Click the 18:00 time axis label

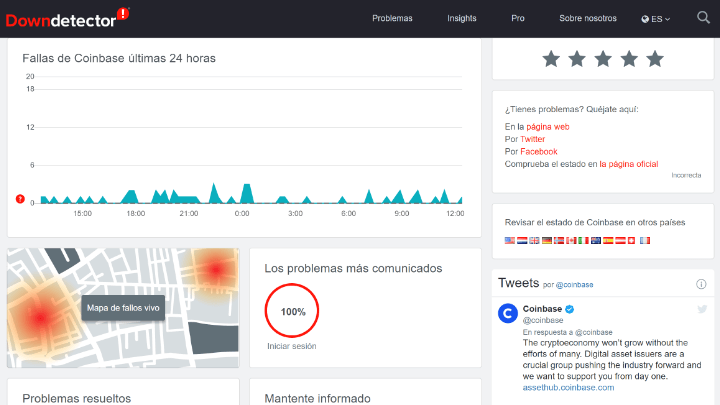135,214
